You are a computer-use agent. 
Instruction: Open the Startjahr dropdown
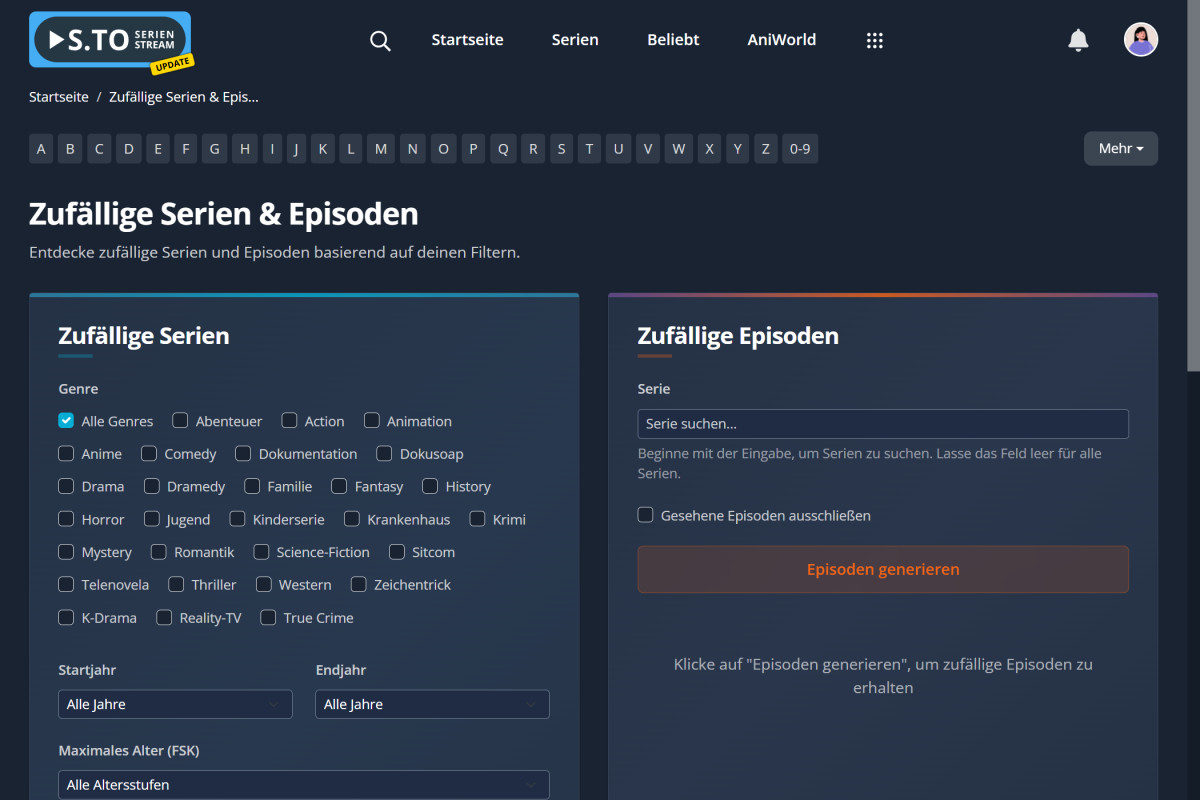pos(175,704)
